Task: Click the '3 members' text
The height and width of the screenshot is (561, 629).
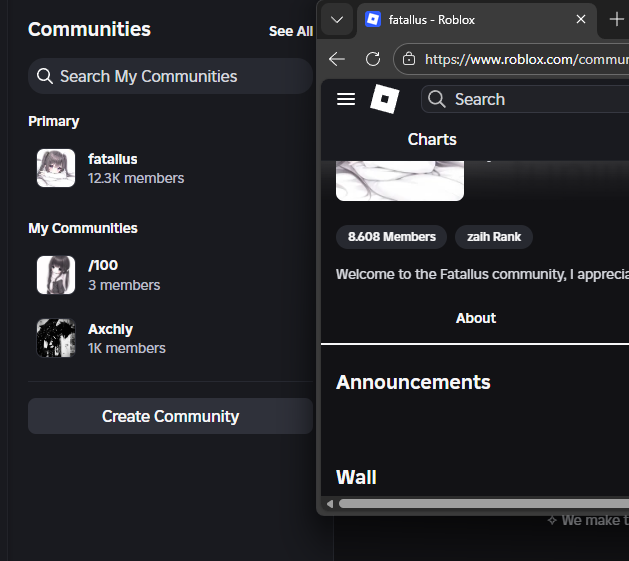Action: (x=124, y=285)
